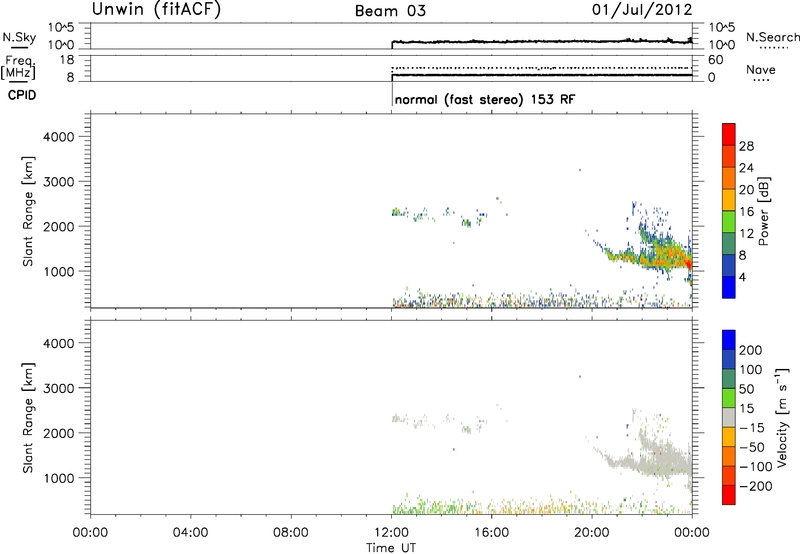Click the '4000' tick on power panel
This screenshot has height=554, width=800.
[59, 137]
